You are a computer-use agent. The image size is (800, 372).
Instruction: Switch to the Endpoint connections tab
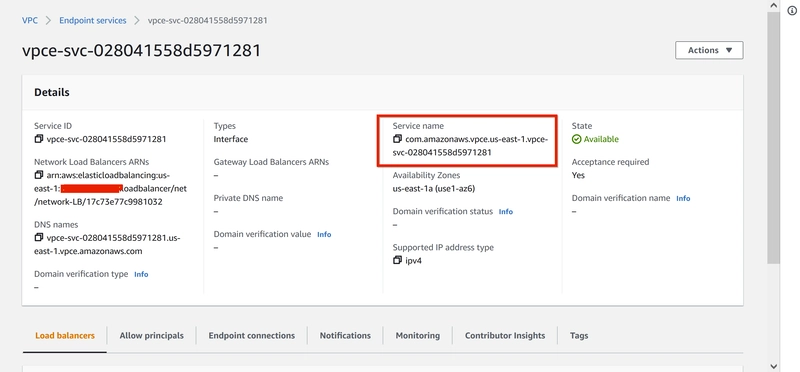coord(252,336)
